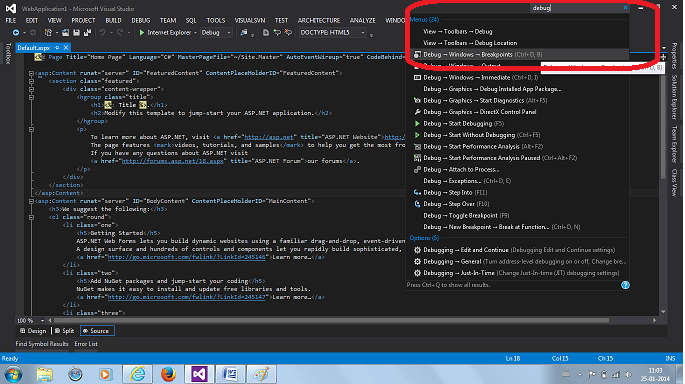The image size is (685, 384).
Task: Click the Open File toolbar icon
Action: (x=66, y=33)
